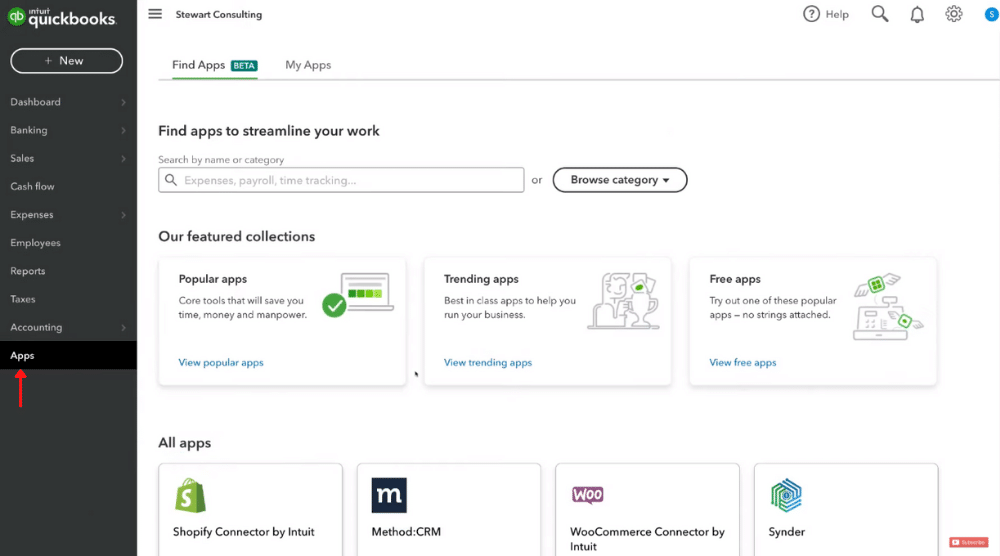Image resolution: width=1000 pixels, height=556 pixels.
Task: Open Banking in sidebar
Action: (x=29, y=130)
